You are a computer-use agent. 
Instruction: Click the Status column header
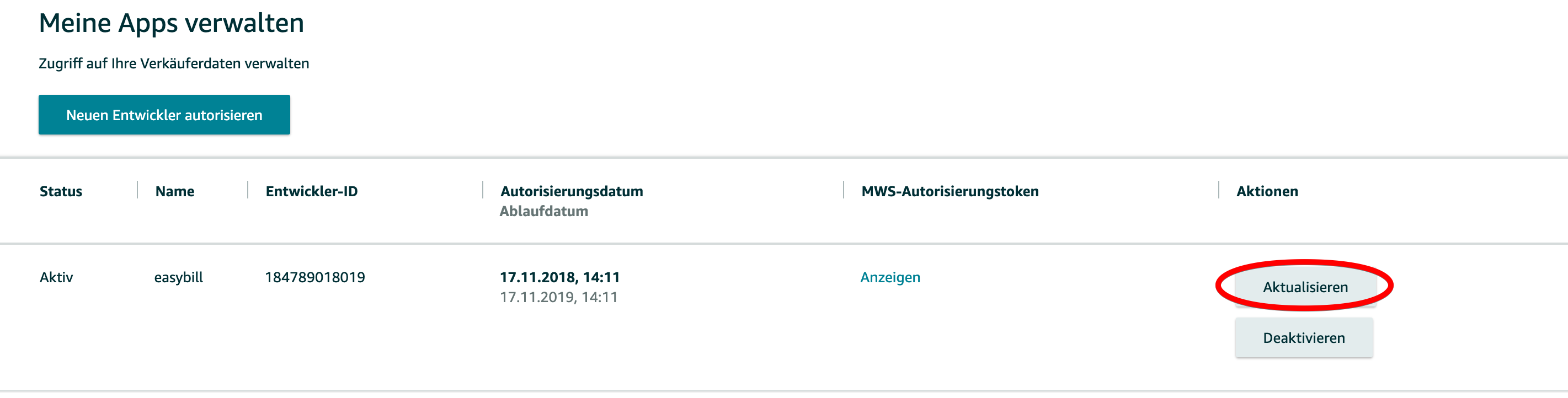(61, 192)
